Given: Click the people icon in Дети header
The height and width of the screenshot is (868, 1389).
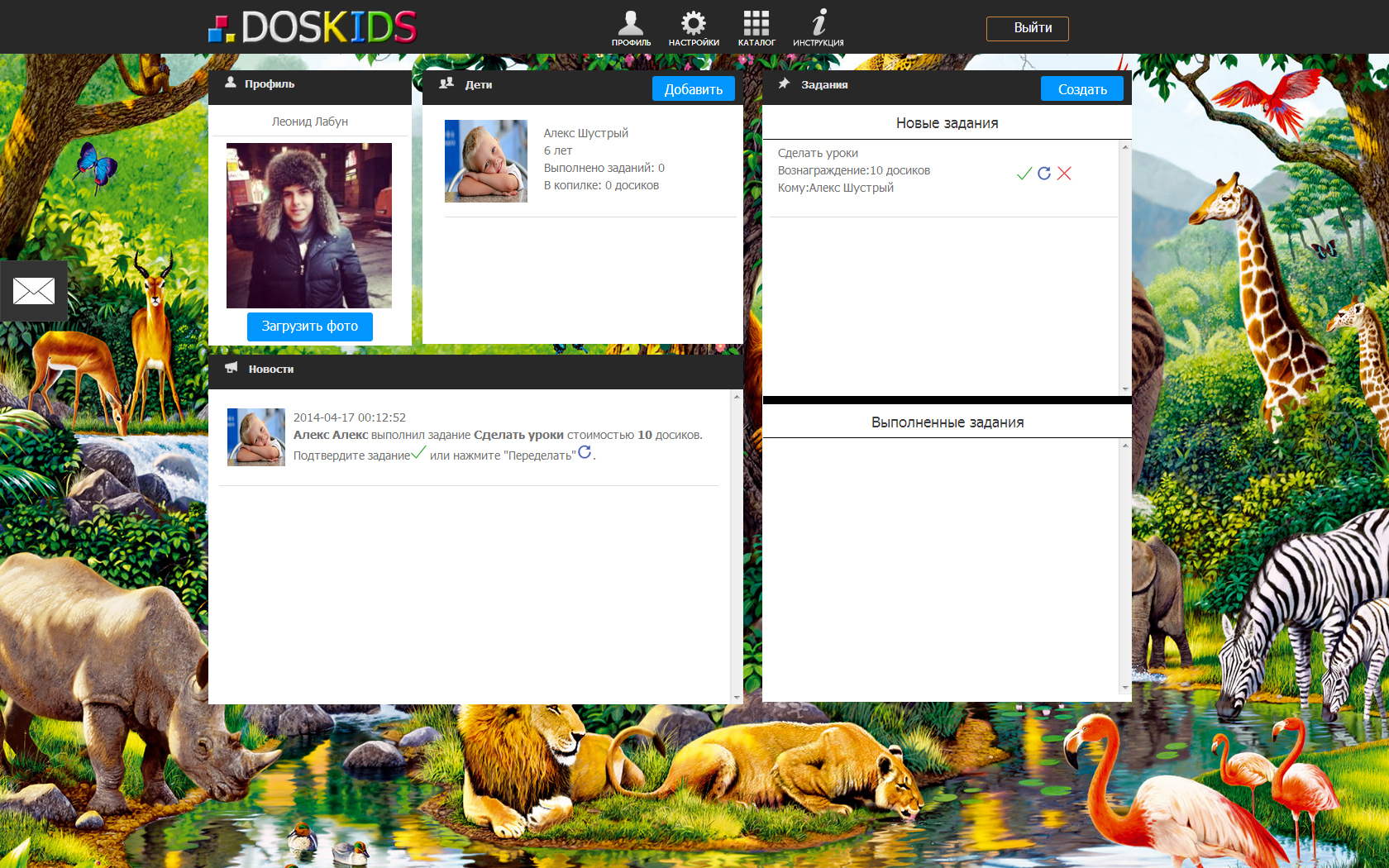Looking at the screenshot, I should pos(446,83).
